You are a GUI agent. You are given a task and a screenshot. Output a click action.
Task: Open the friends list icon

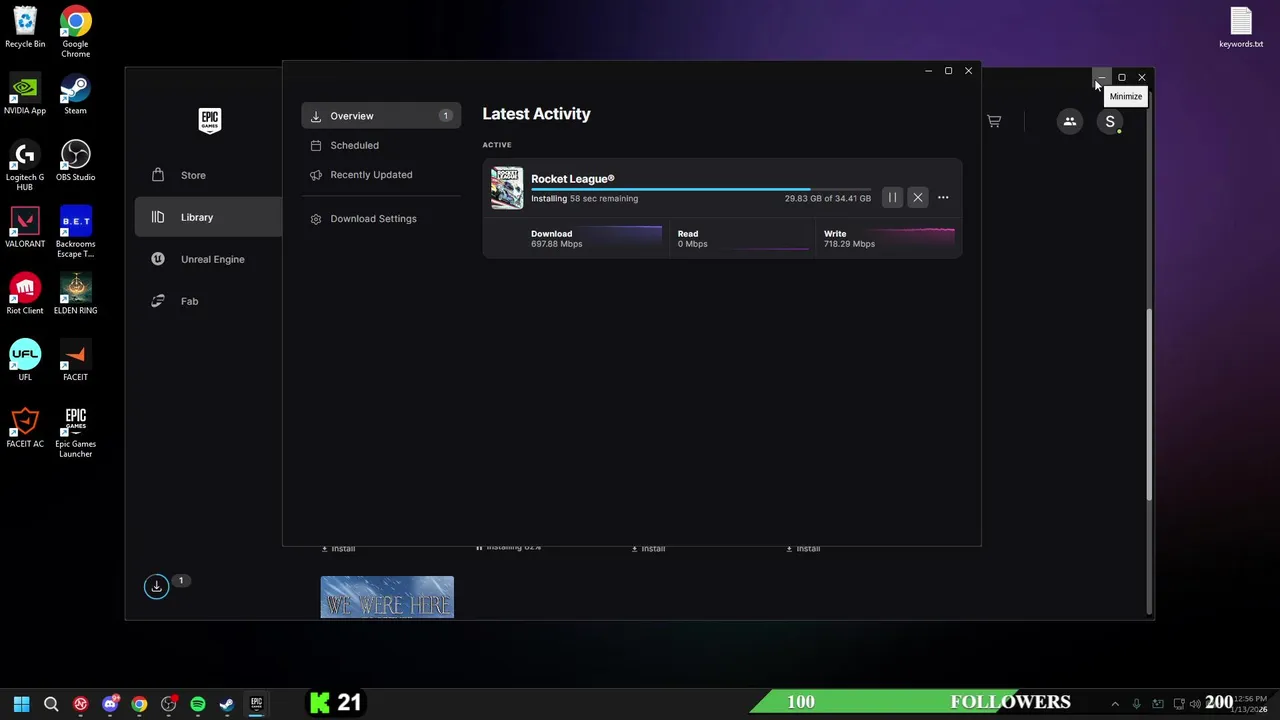1070,121
